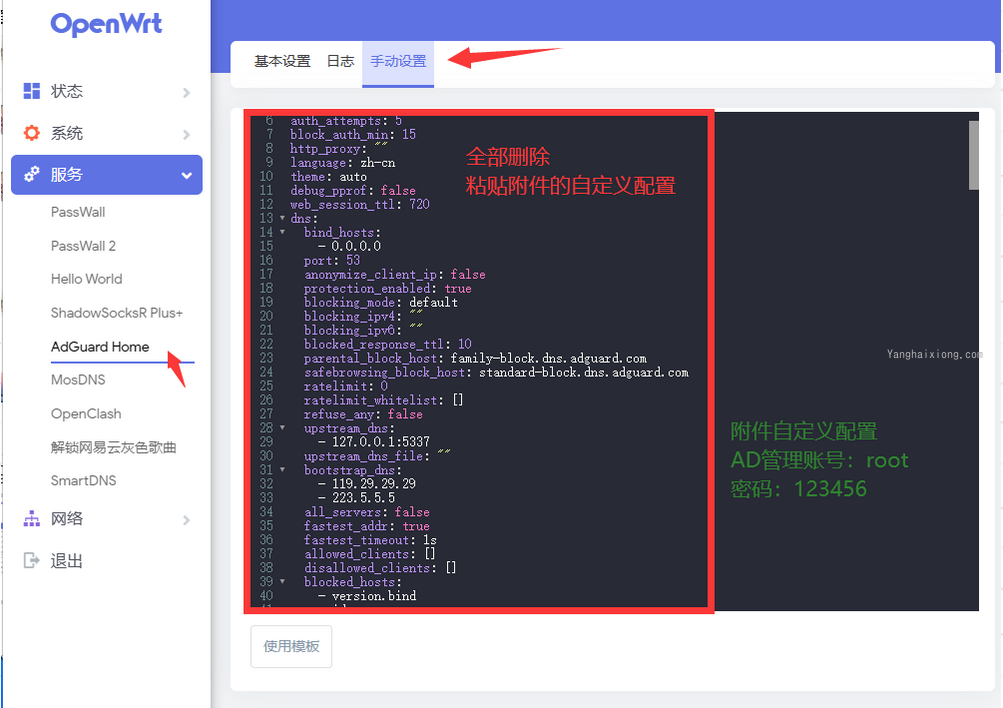Open the 日志 tab
1003x708 pixels.
340,61
